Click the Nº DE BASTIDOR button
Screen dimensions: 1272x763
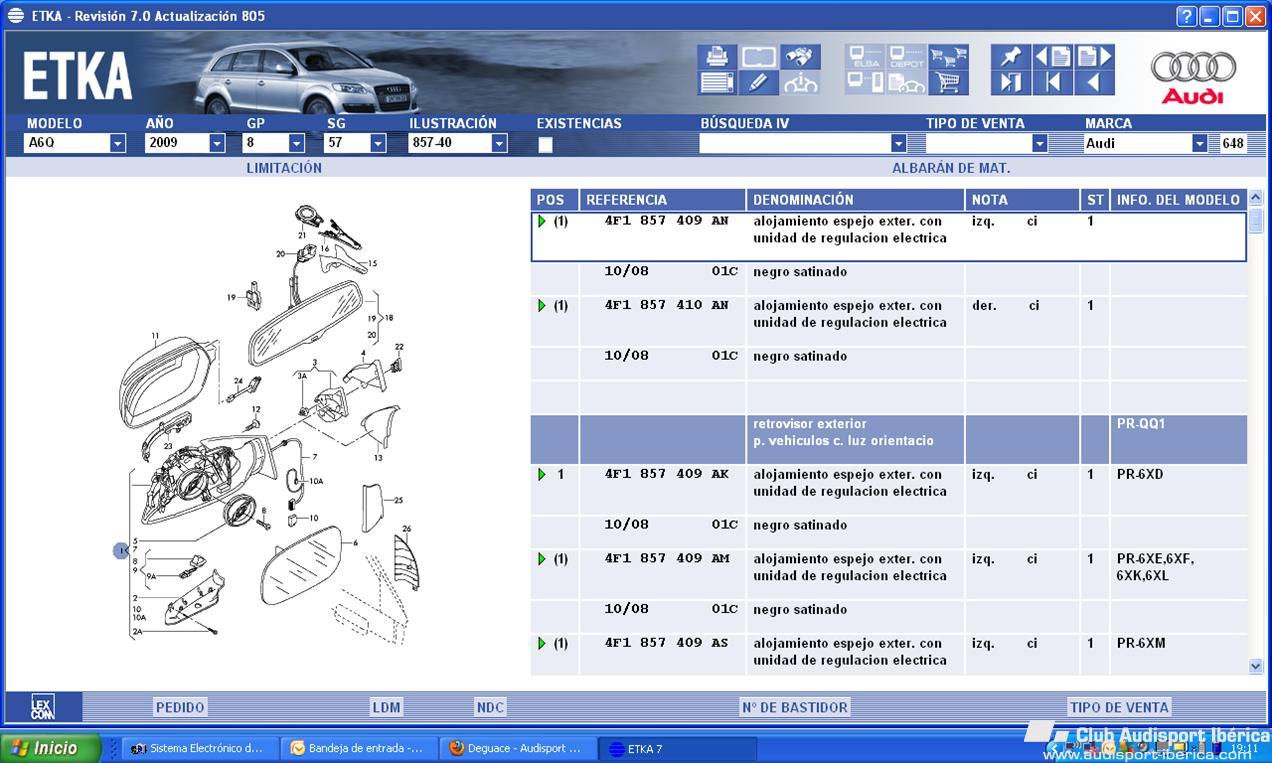click(x=795, y=707)
